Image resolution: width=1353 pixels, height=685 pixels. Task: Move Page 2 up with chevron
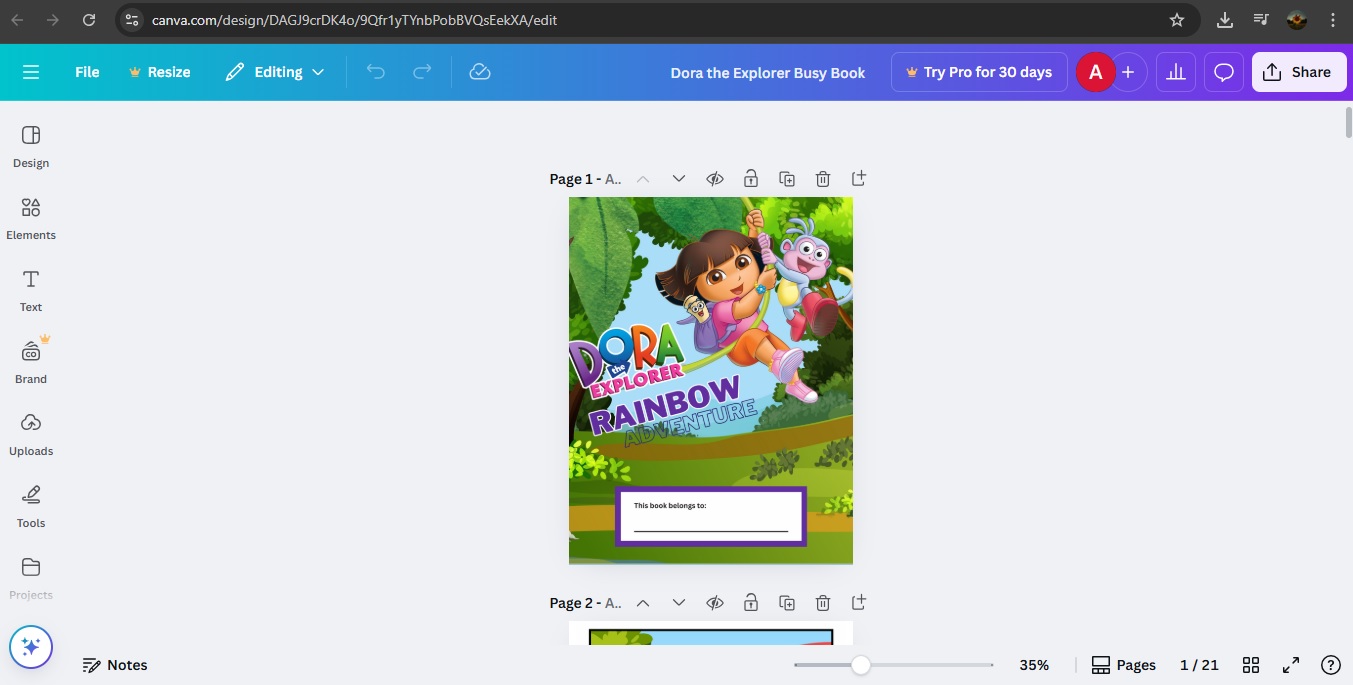[x=643, y=603]
